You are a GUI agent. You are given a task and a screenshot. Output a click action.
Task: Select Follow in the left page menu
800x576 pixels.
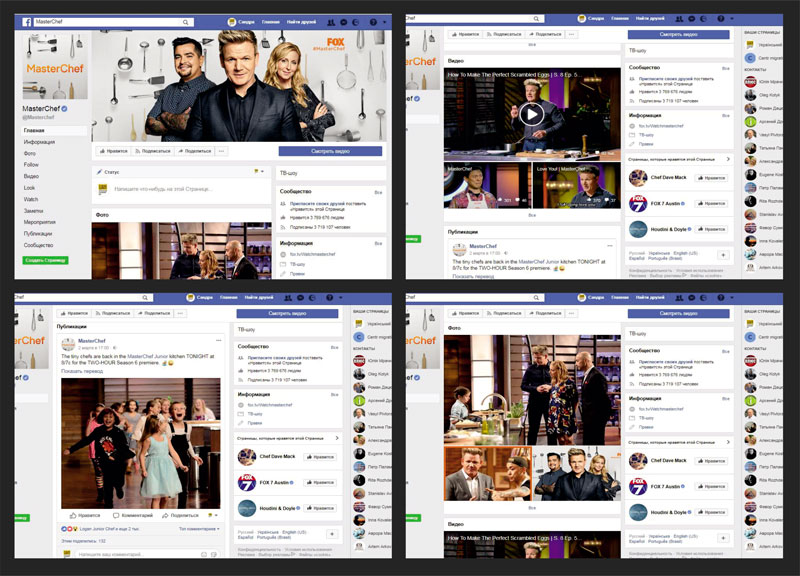click(31, 165)
